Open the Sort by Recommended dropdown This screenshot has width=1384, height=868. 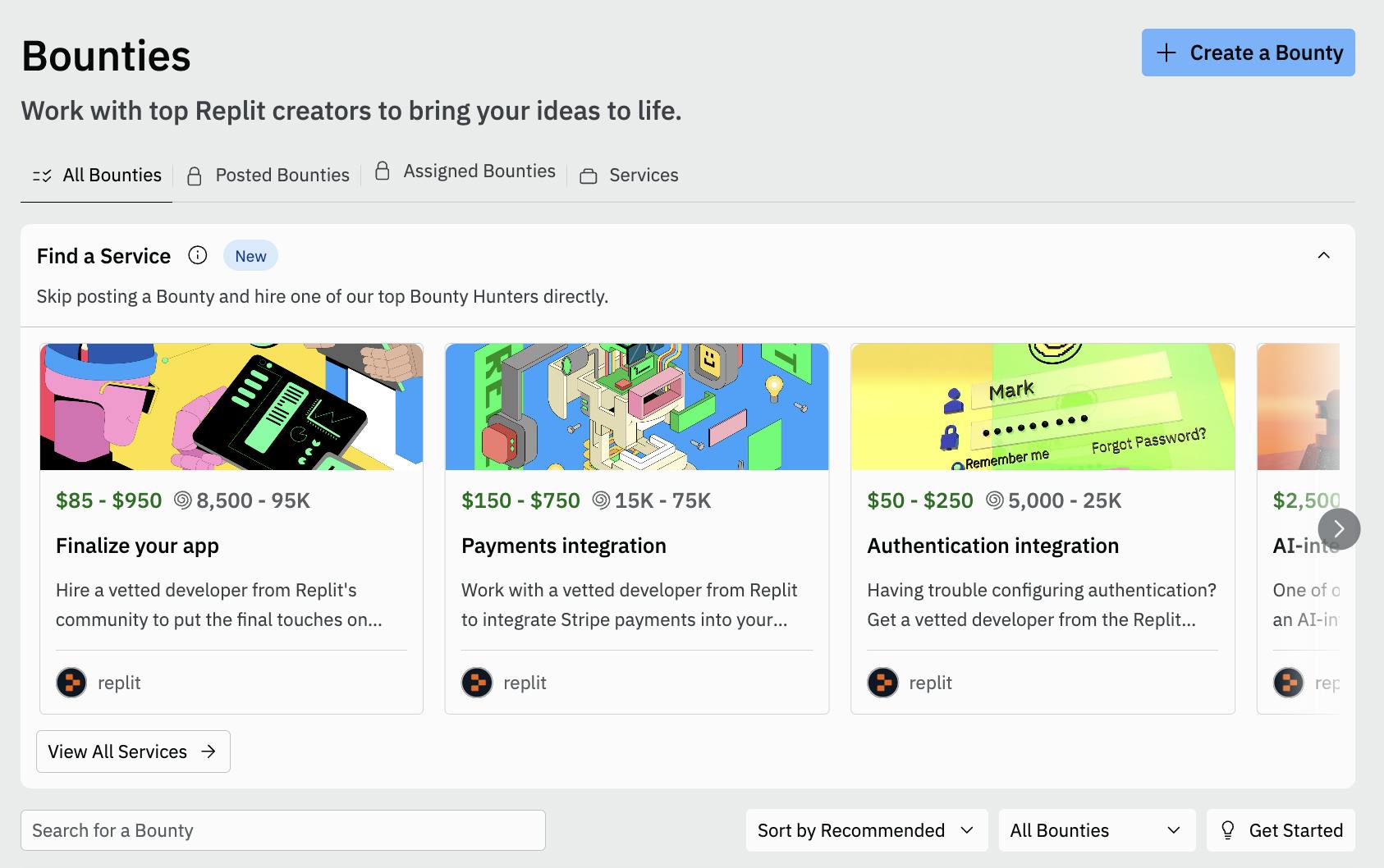point(865,830)
